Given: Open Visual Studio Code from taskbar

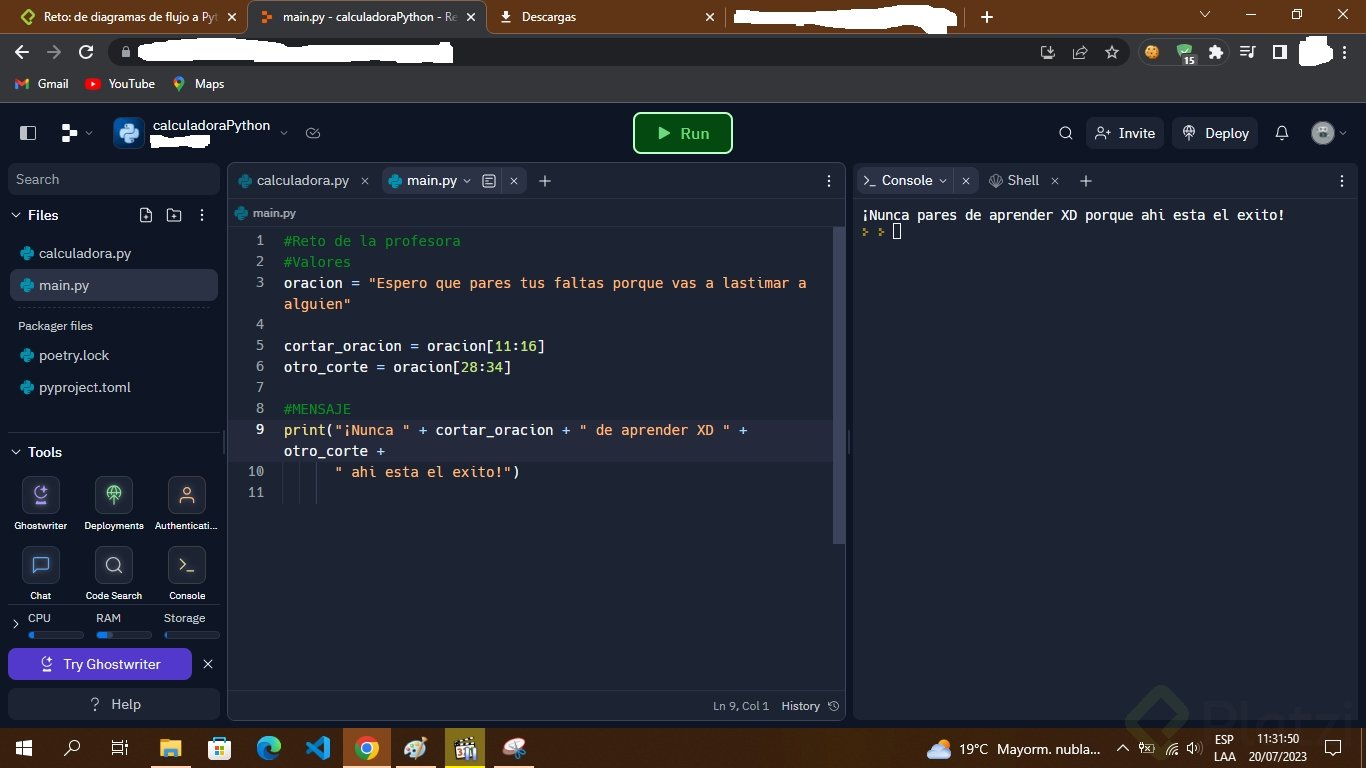Looking at the screenshot, I should [x=318, y=748].
